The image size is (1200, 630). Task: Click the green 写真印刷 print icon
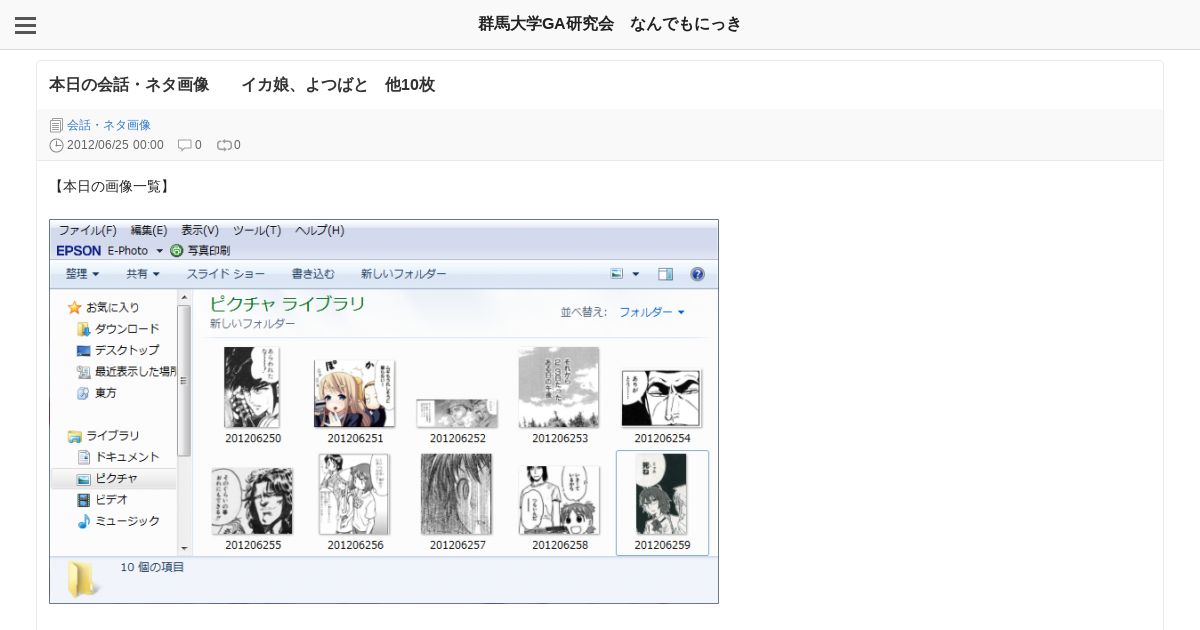coord(177,251)
